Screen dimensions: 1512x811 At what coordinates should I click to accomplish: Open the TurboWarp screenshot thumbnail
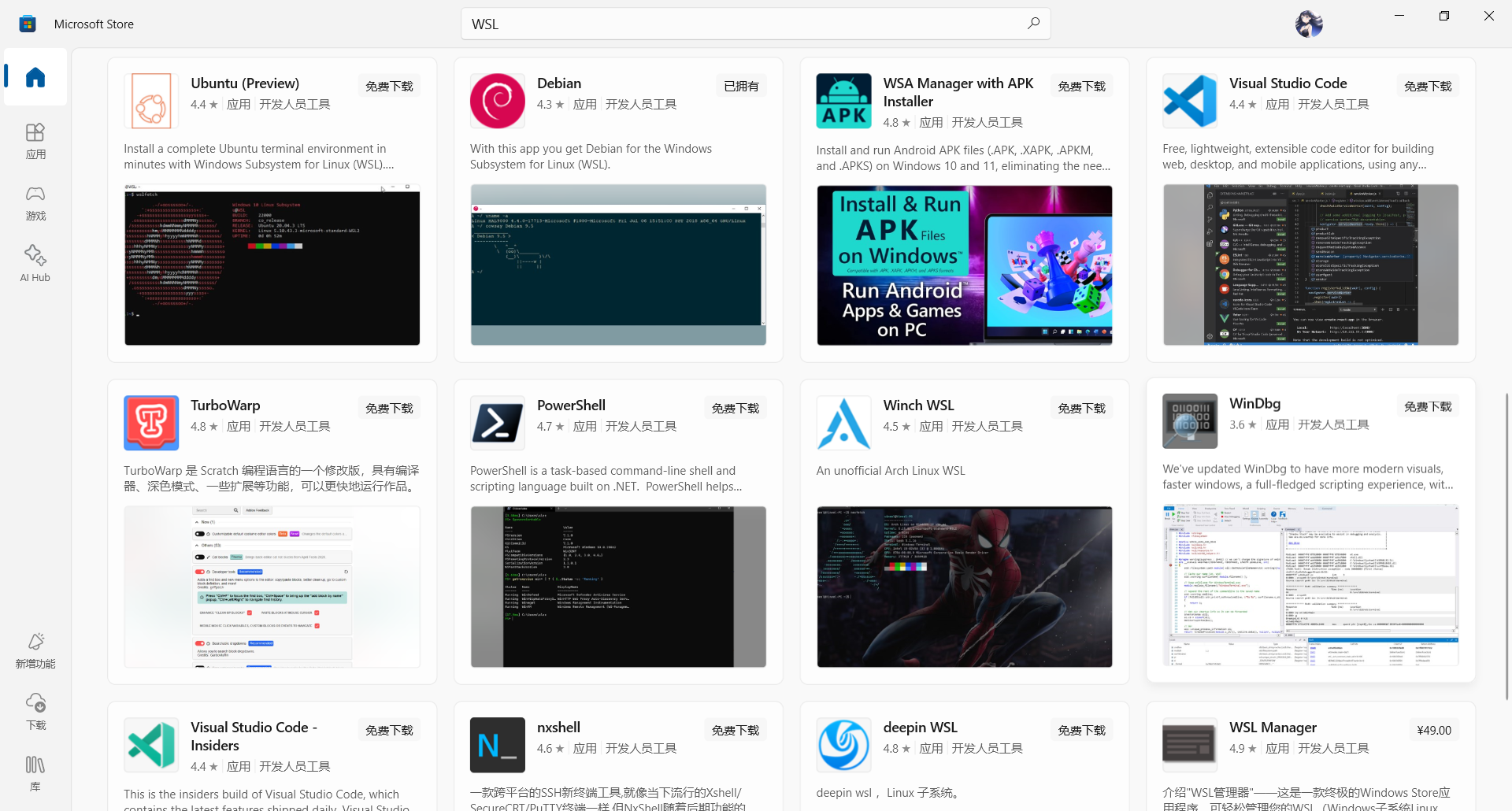pos(272,587)
